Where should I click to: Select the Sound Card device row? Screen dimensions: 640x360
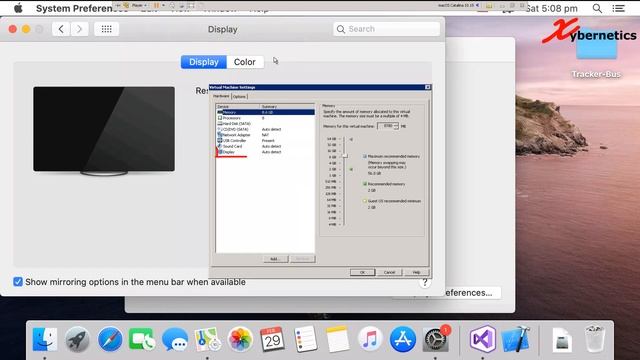pos(265,146)
